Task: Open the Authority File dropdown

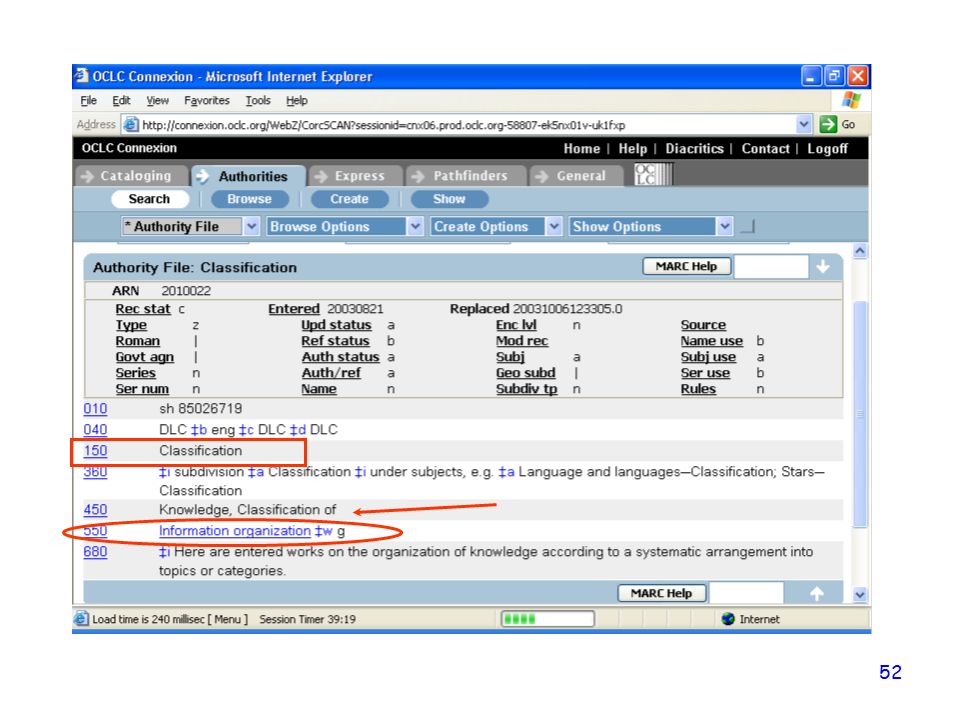Action: 251,227
